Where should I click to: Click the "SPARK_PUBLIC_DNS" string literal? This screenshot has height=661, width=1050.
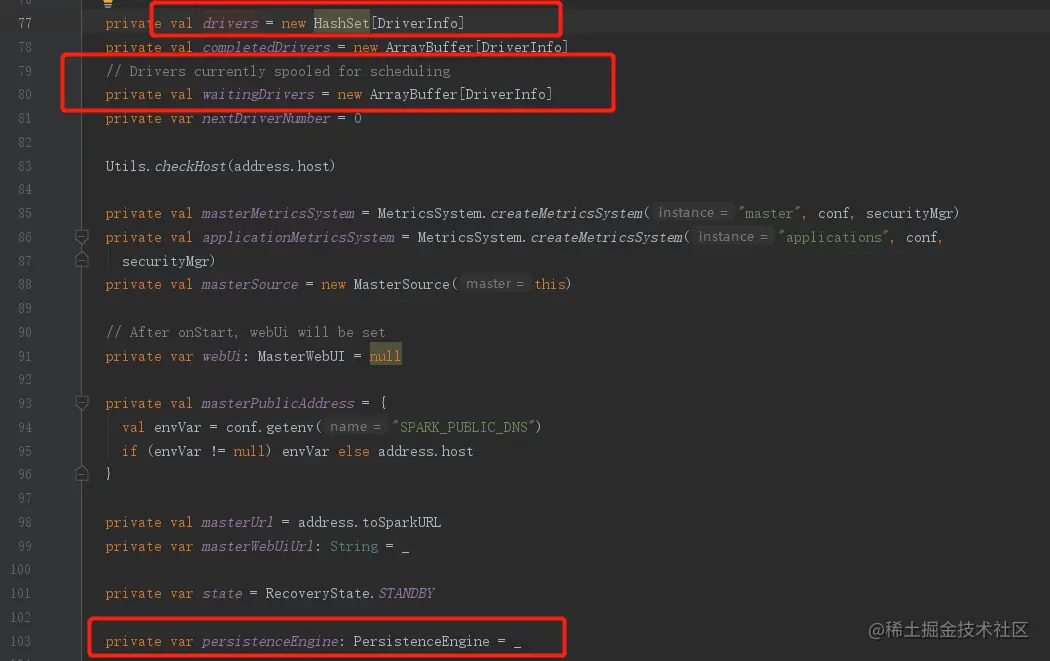(463, 427)
